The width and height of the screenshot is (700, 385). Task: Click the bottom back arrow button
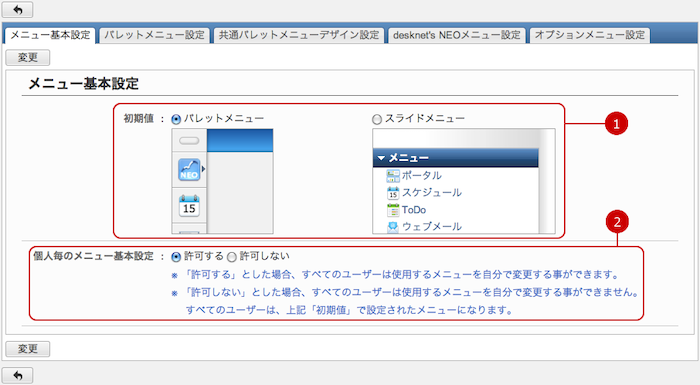point(17,375)
